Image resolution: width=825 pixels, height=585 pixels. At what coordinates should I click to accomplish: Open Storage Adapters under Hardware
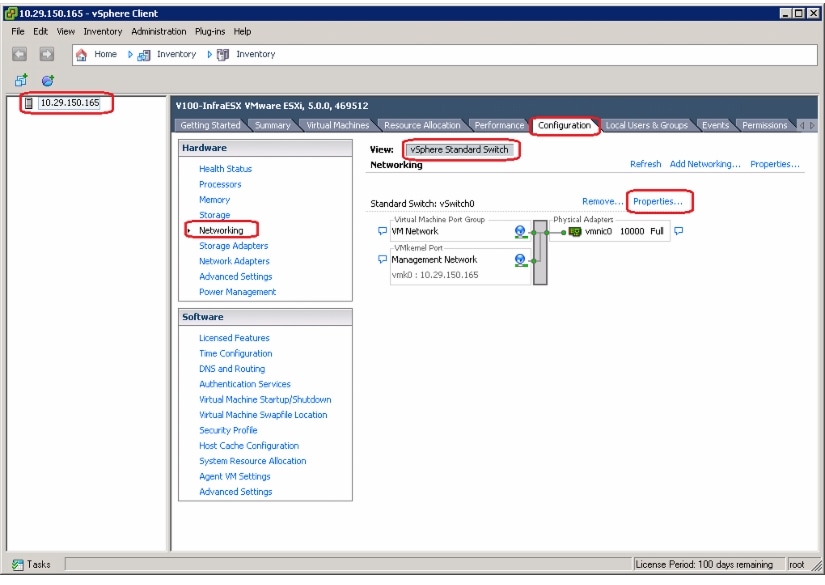click(233, 246)
